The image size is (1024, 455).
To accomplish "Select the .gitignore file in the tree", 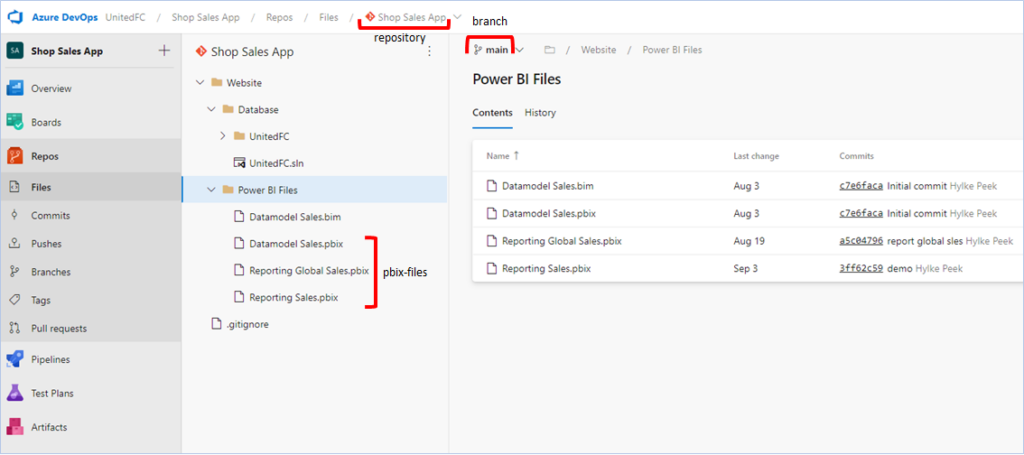I will point(246,324).
